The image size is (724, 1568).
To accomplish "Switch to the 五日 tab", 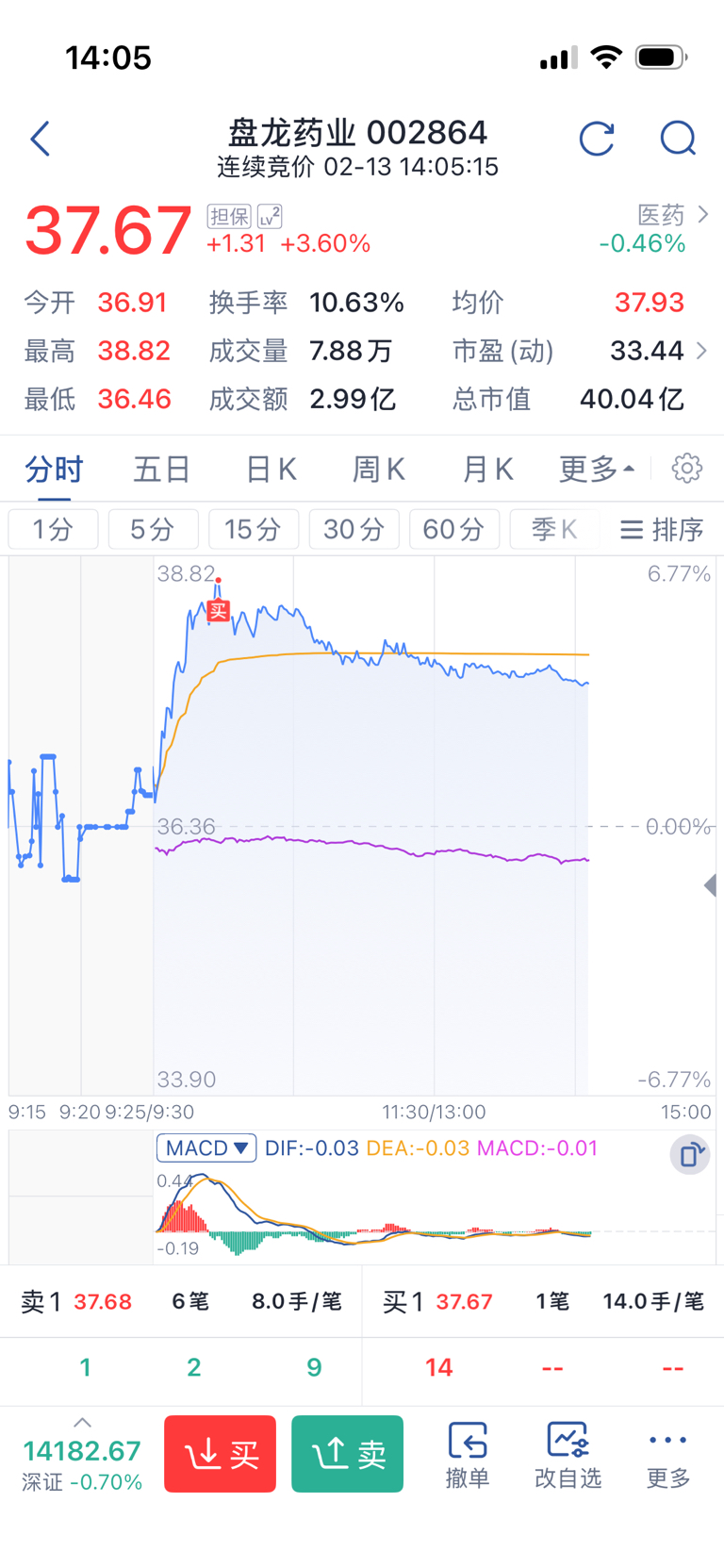I will coord(162,469).
